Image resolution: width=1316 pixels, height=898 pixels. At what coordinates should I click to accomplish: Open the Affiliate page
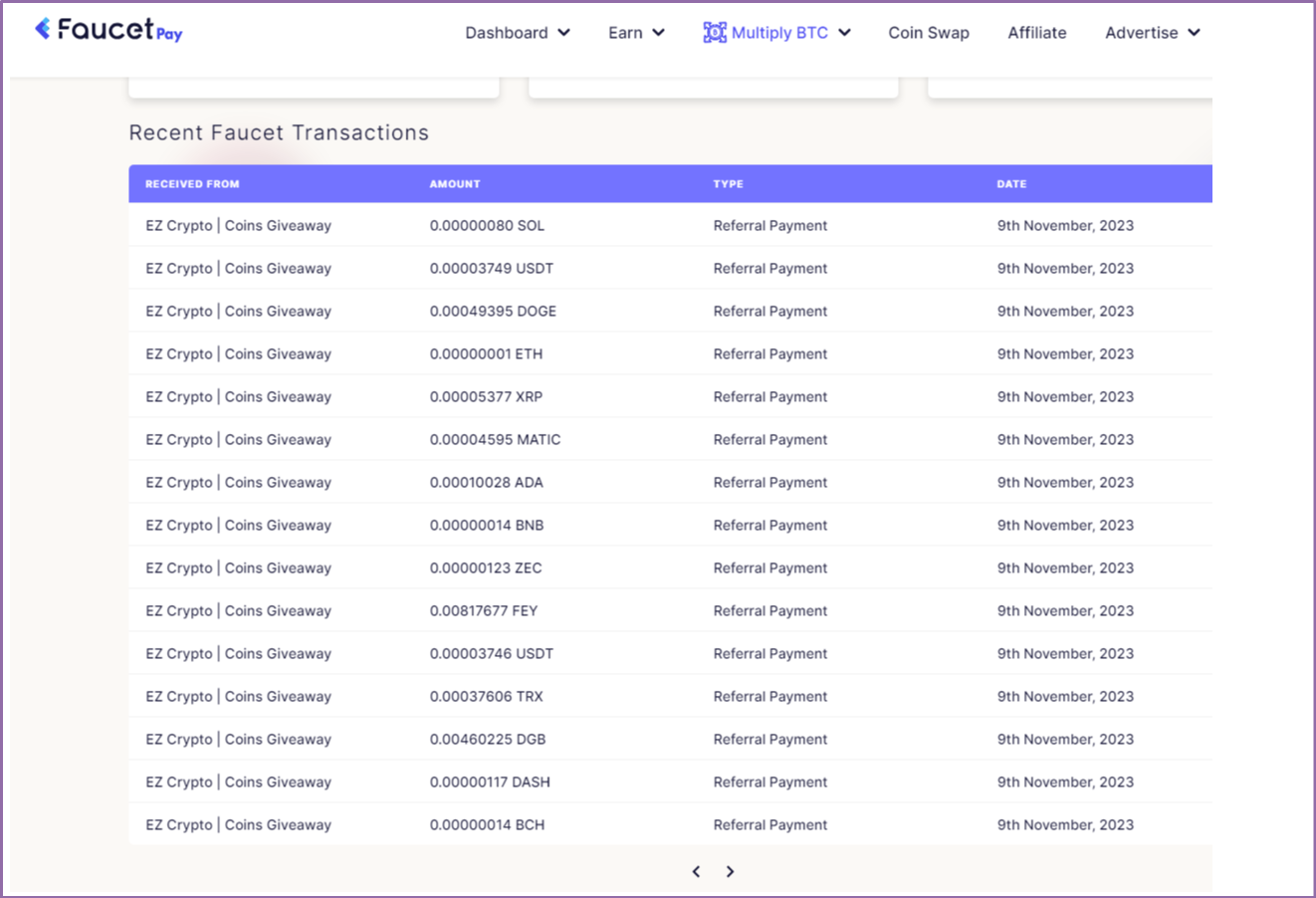1037,33
